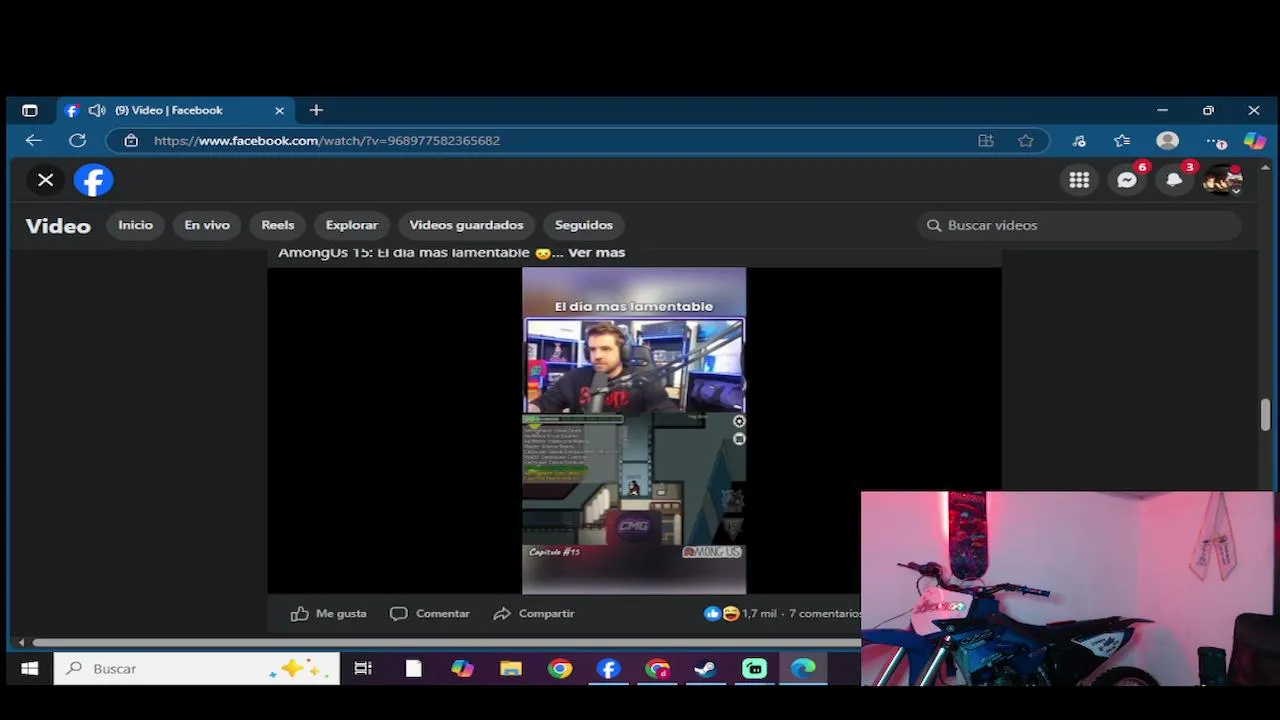Open the 7 comentarios link

pos(825,613)
